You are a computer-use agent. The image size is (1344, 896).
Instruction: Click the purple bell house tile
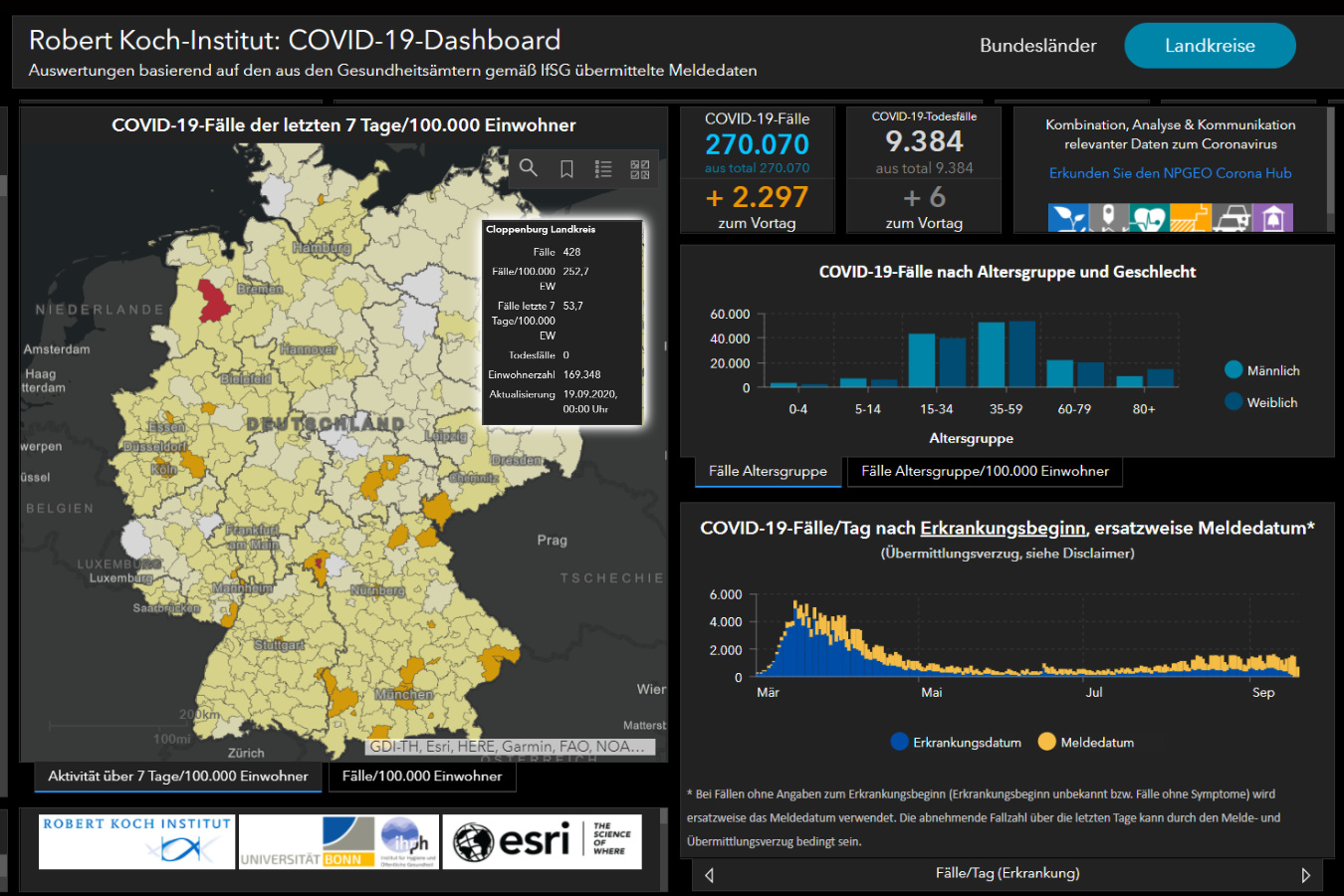point(1272,217)
